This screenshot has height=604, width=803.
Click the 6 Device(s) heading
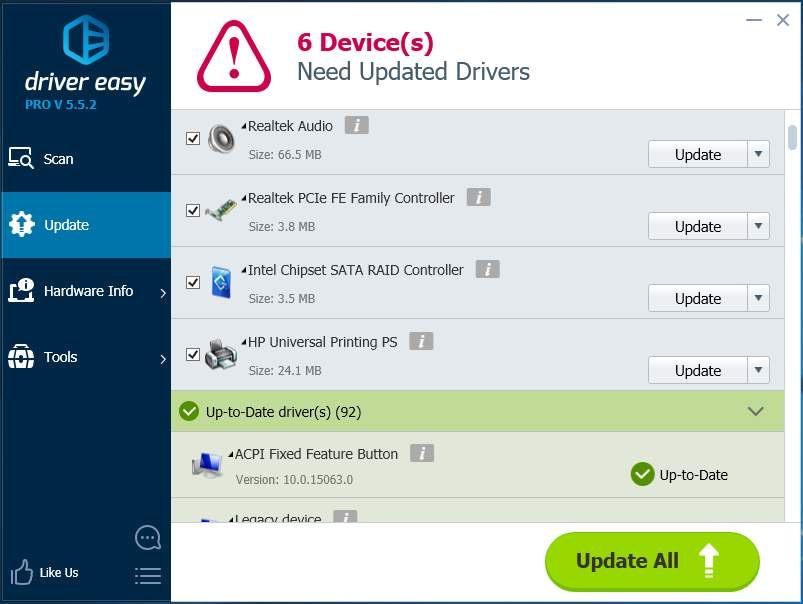(365, 42)
